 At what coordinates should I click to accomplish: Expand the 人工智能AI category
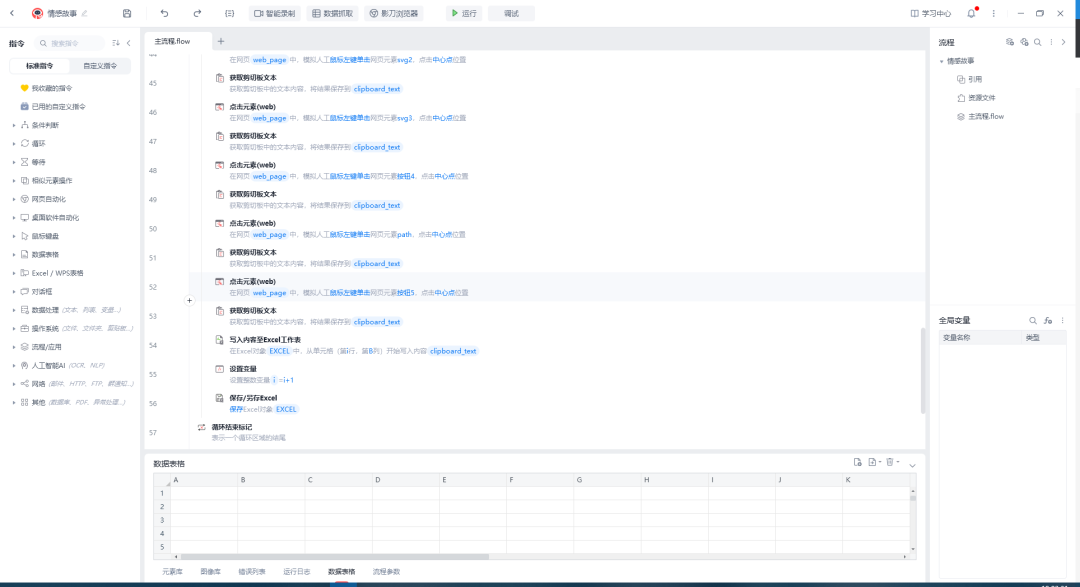14,366
